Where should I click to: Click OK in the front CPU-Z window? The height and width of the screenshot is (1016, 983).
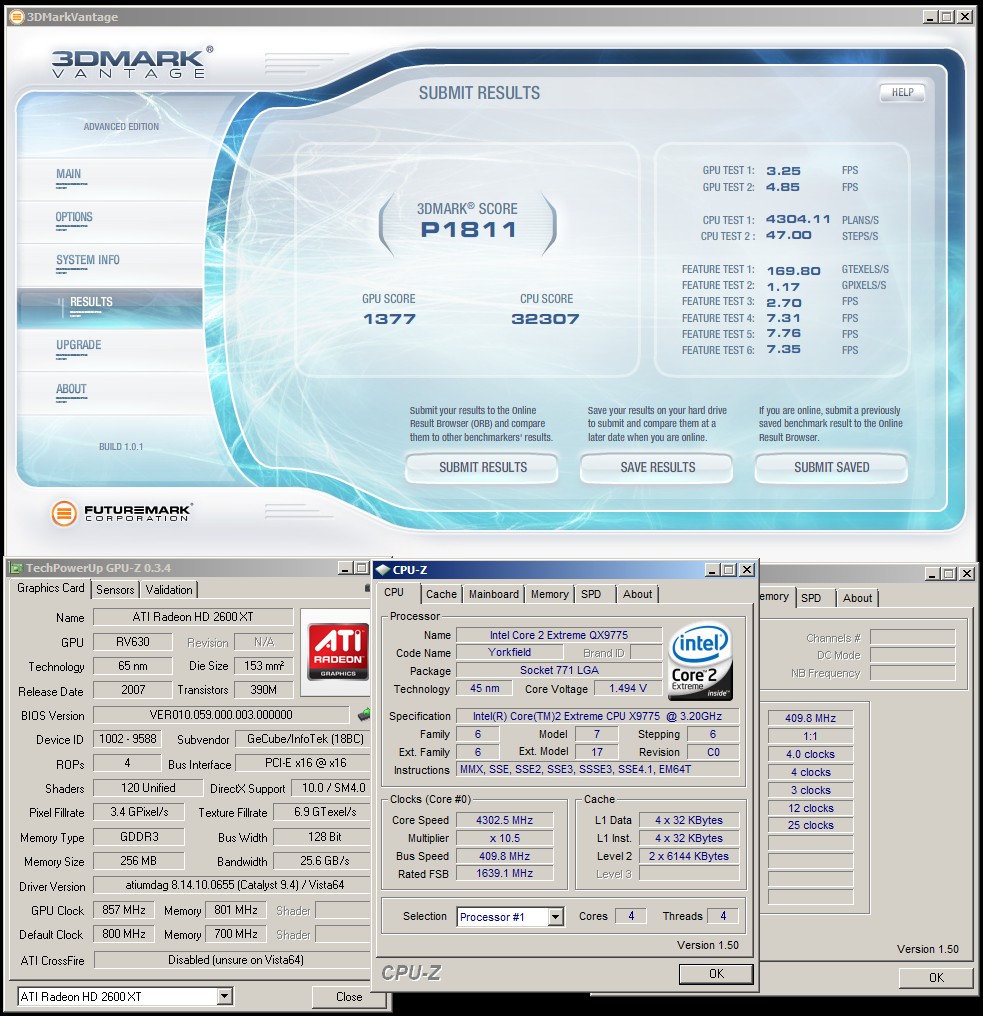(716, 973)
